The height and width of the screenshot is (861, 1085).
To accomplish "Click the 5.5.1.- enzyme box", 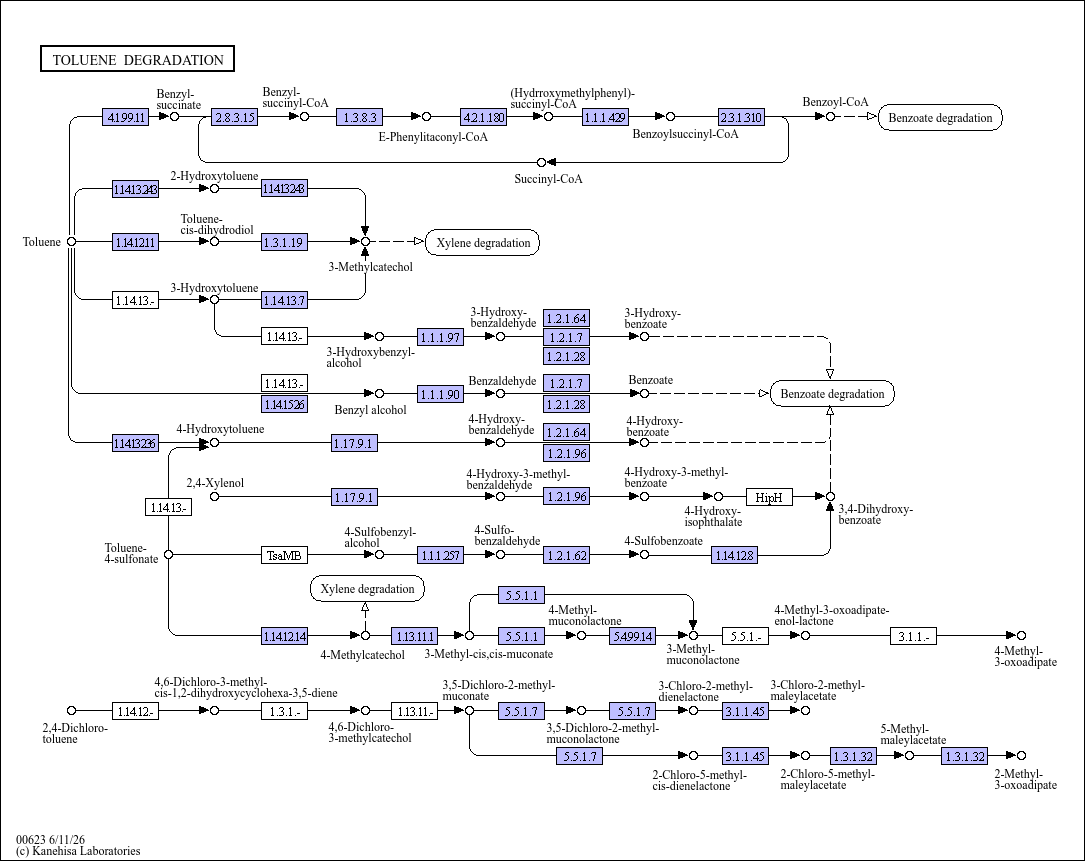I will pos(745,636).
